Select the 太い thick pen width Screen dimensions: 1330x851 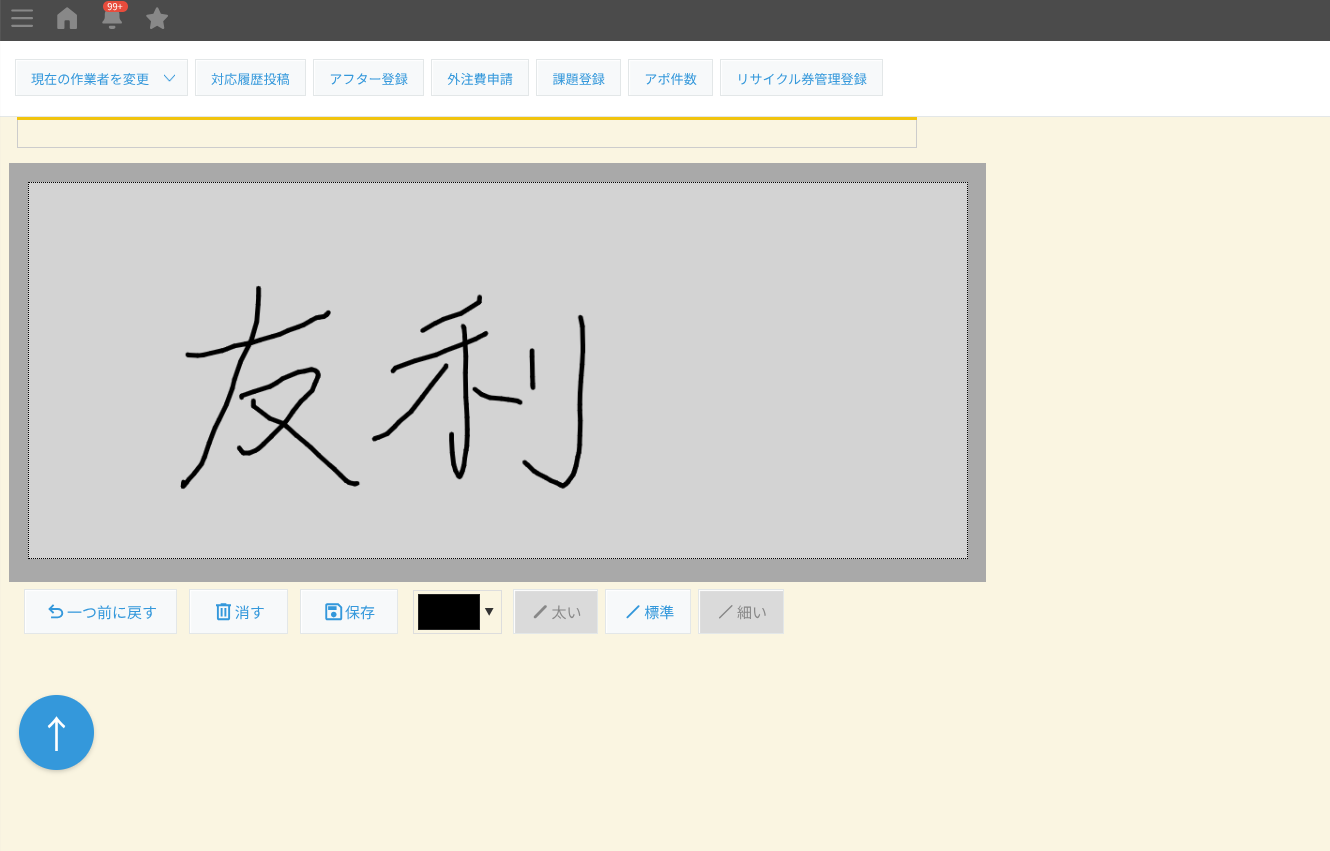point(556,612)
